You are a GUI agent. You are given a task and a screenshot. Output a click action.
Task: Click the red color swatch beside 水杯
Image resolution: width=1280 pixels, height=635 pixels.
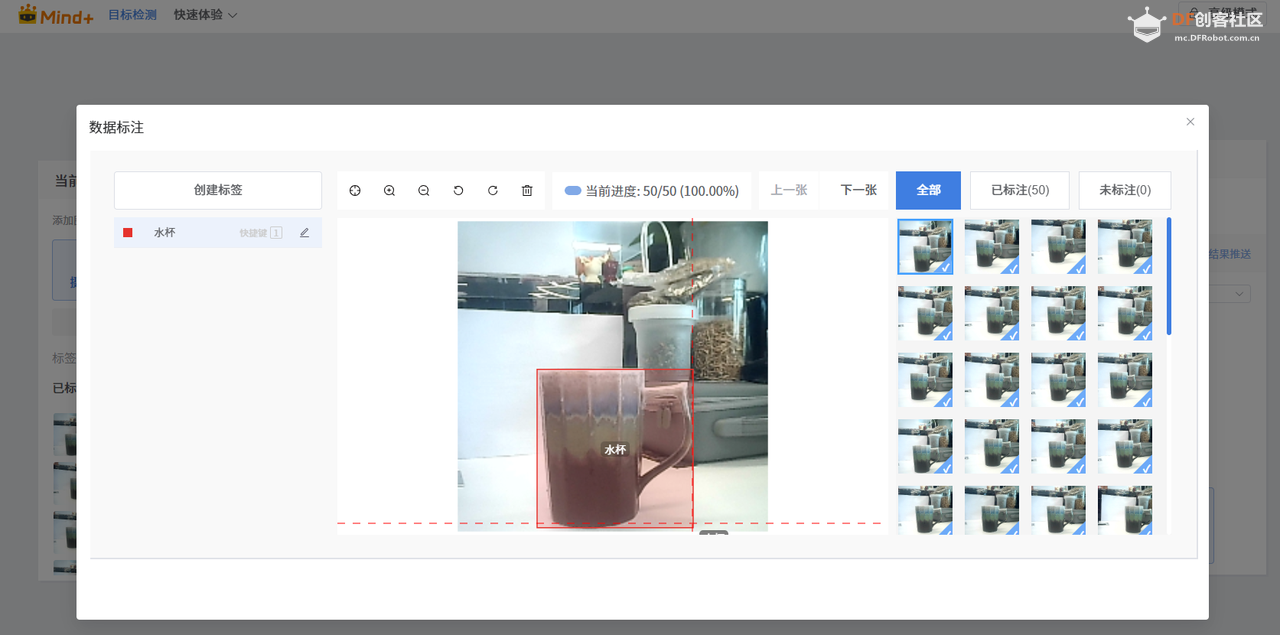pyautogui.click(x=128, y=233)
